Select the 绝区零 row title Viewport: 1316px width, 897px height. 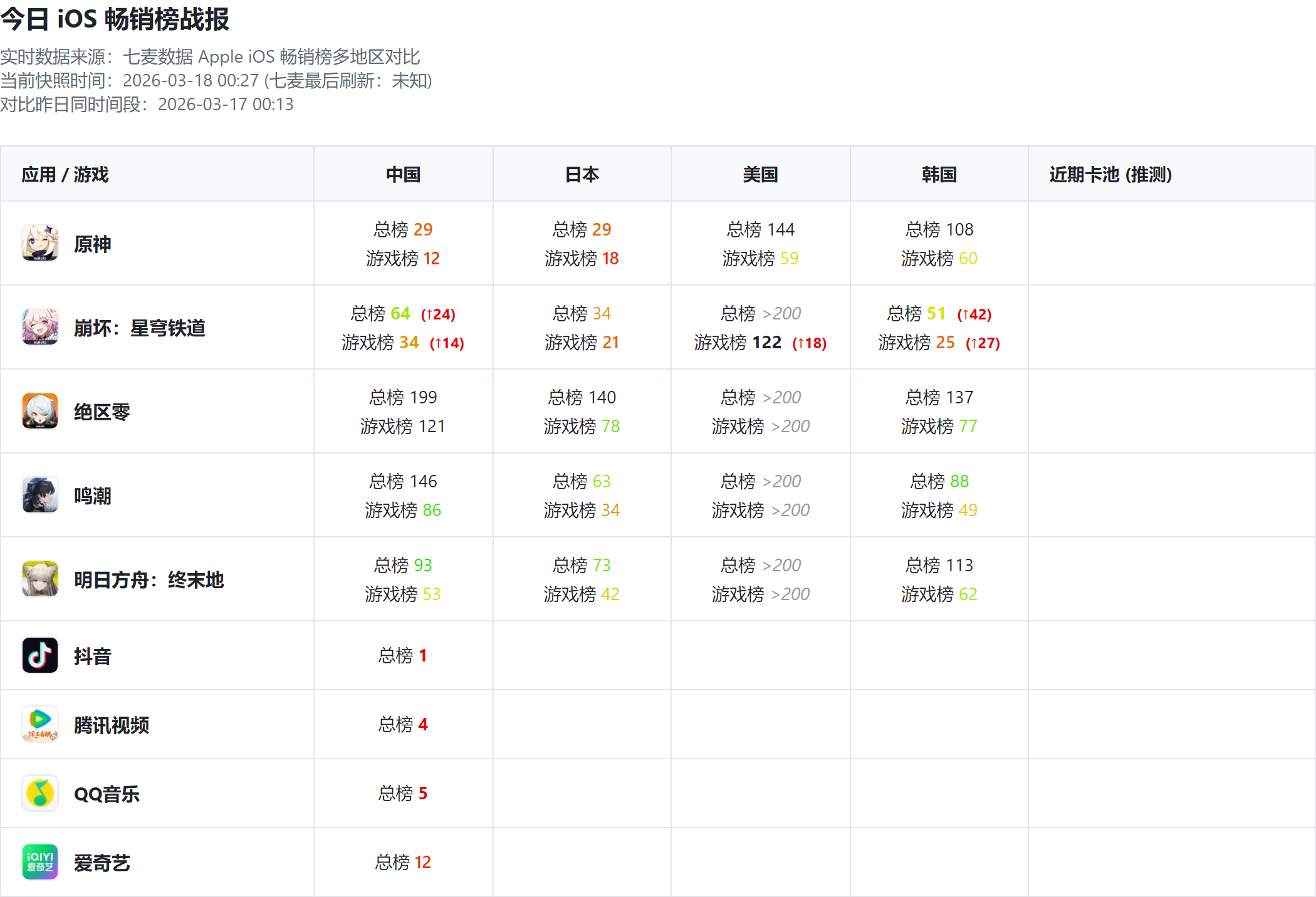[102, 412]
